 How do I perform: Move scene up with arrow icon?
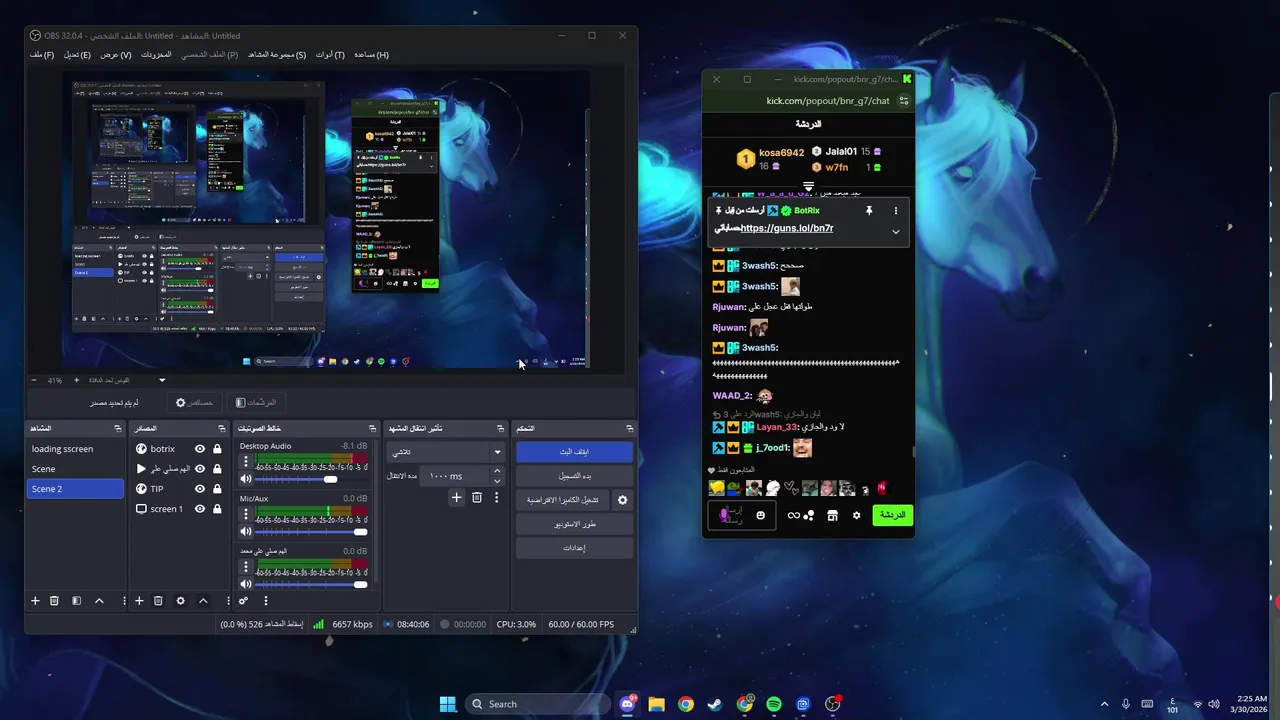[x=99, y=601]
